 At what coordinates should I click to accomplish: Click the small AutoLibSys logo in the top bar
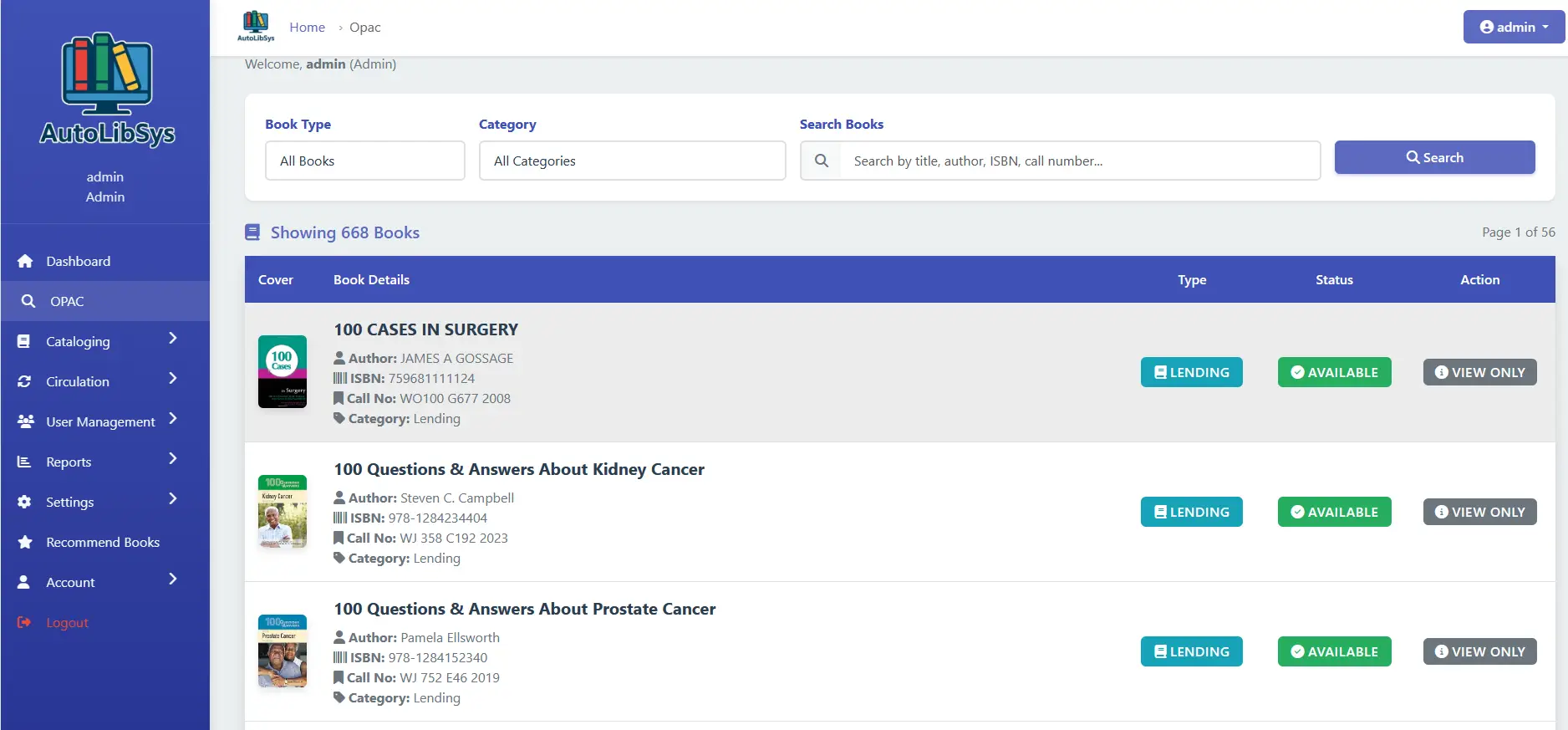click(x=256, y=26)
